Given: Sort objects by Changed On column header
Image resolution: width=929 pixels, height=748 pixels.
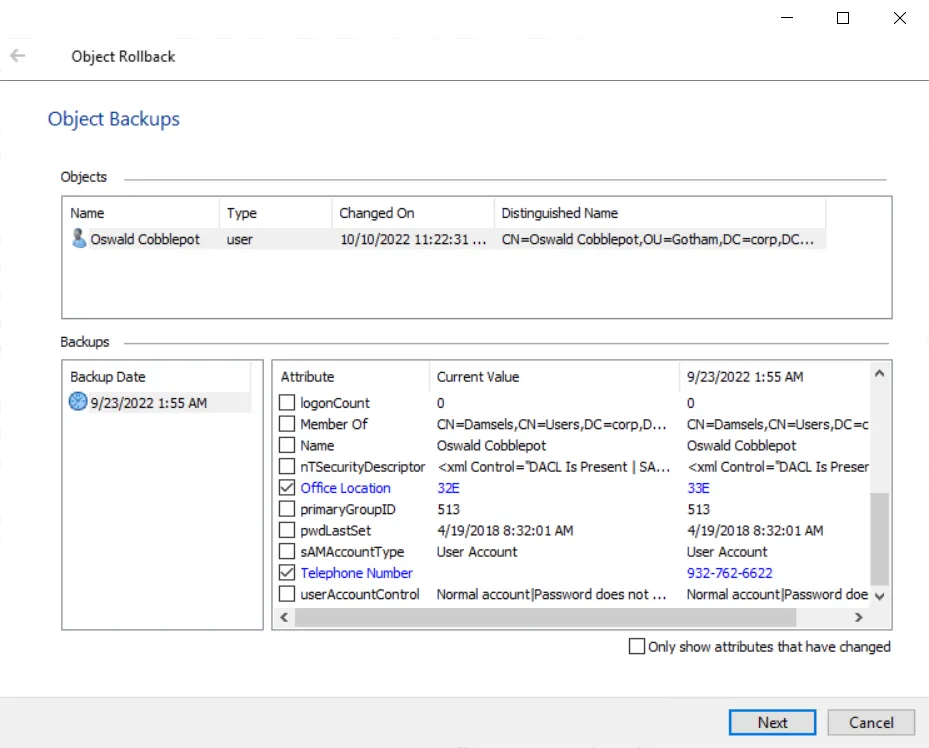Looking at the screenshot, I should tap(413, 213).
